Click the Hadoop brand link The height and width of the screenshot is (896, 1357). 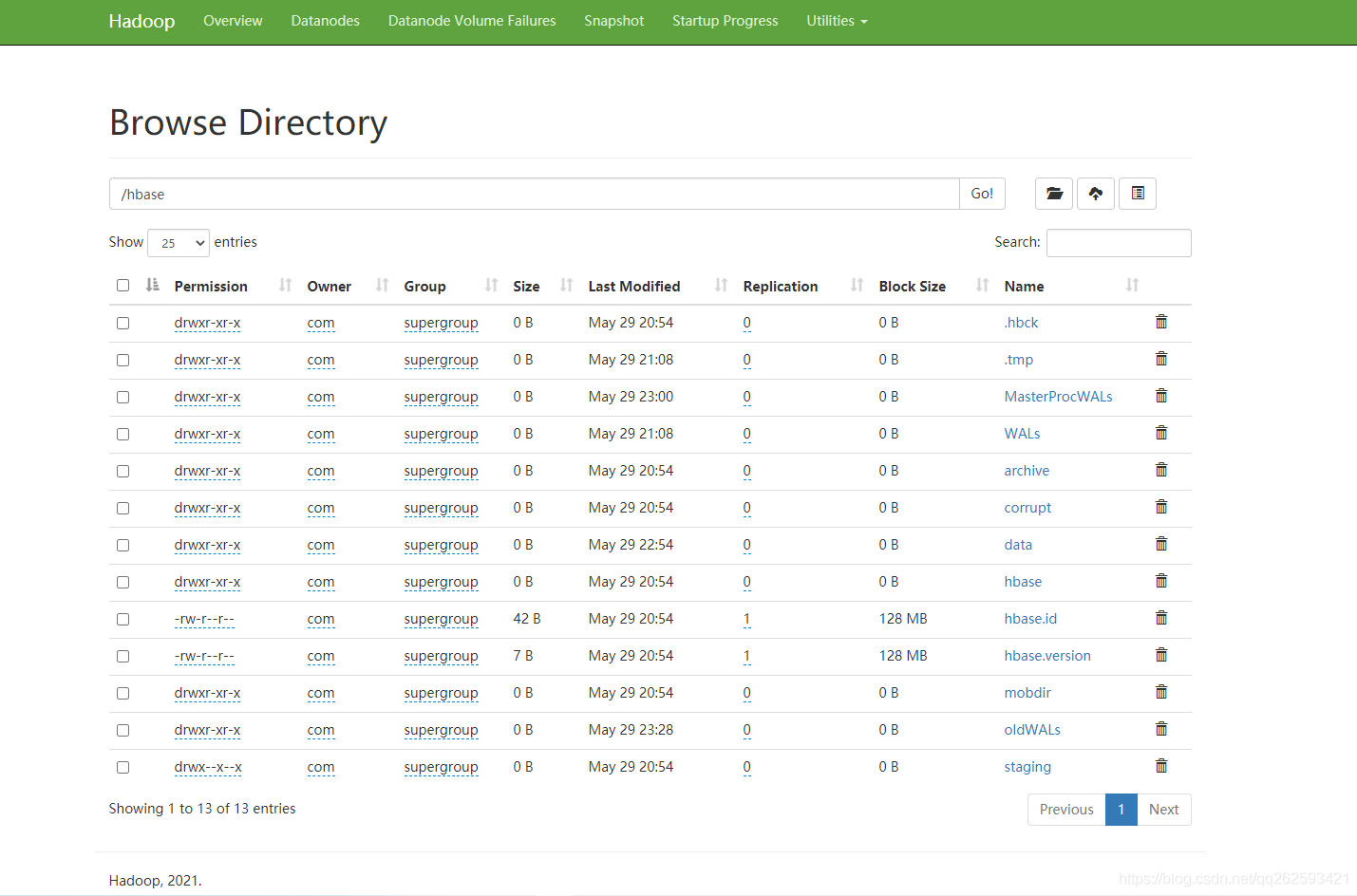pyautogui.click(x=141, y=21)
